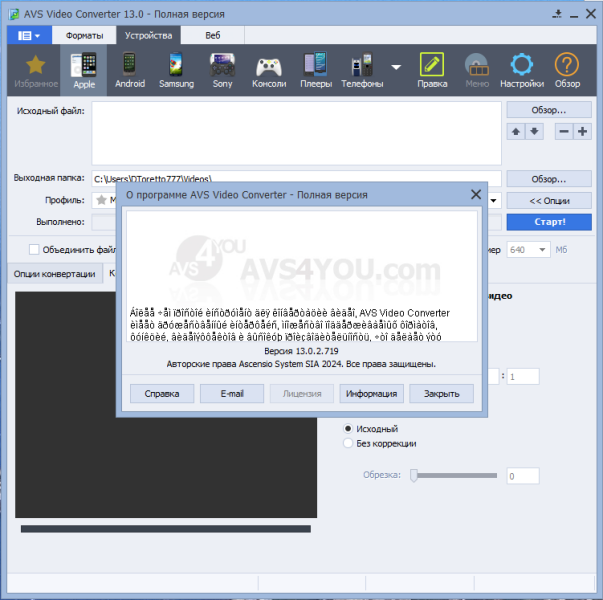Click Закрыть button in About dialog
Viewport: 603px width, 600px height.
click(x=441, y=393)
